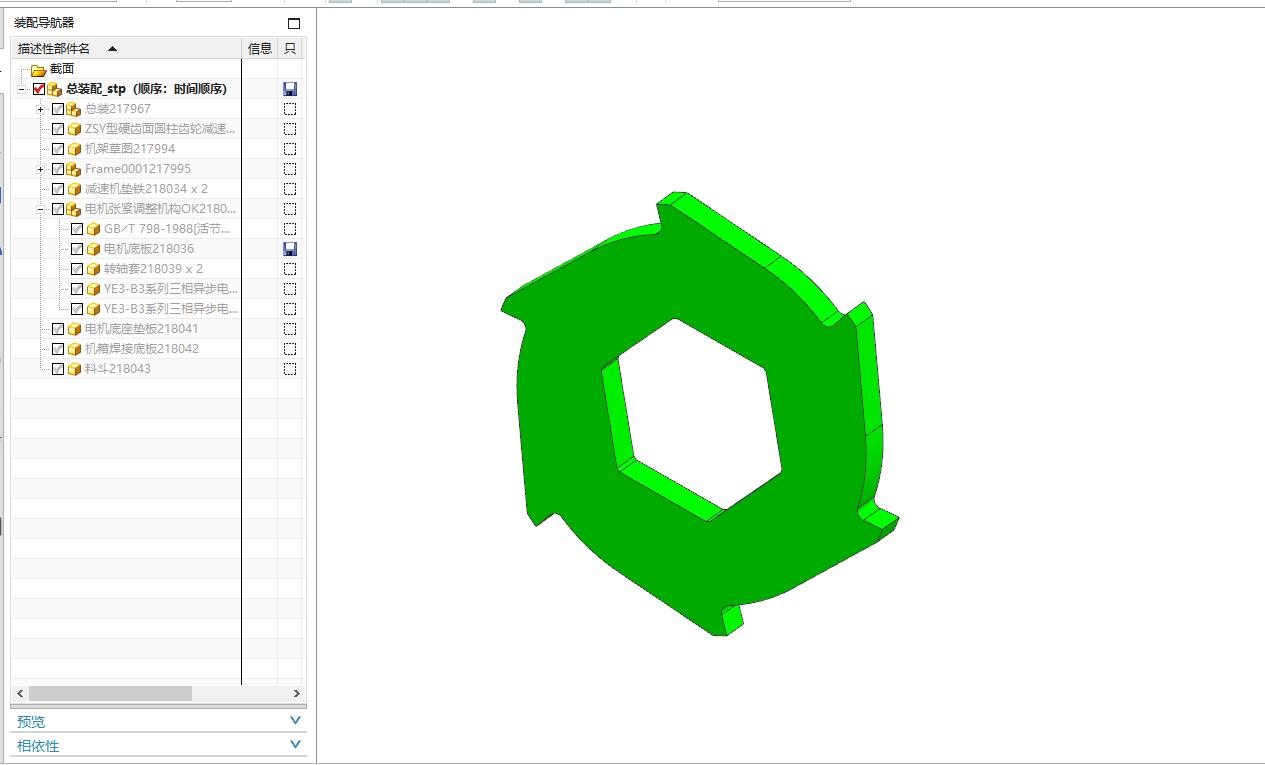
Task: Click the assembly icon of 电机张紧调整机构OK2180
Action: (74, 209)
